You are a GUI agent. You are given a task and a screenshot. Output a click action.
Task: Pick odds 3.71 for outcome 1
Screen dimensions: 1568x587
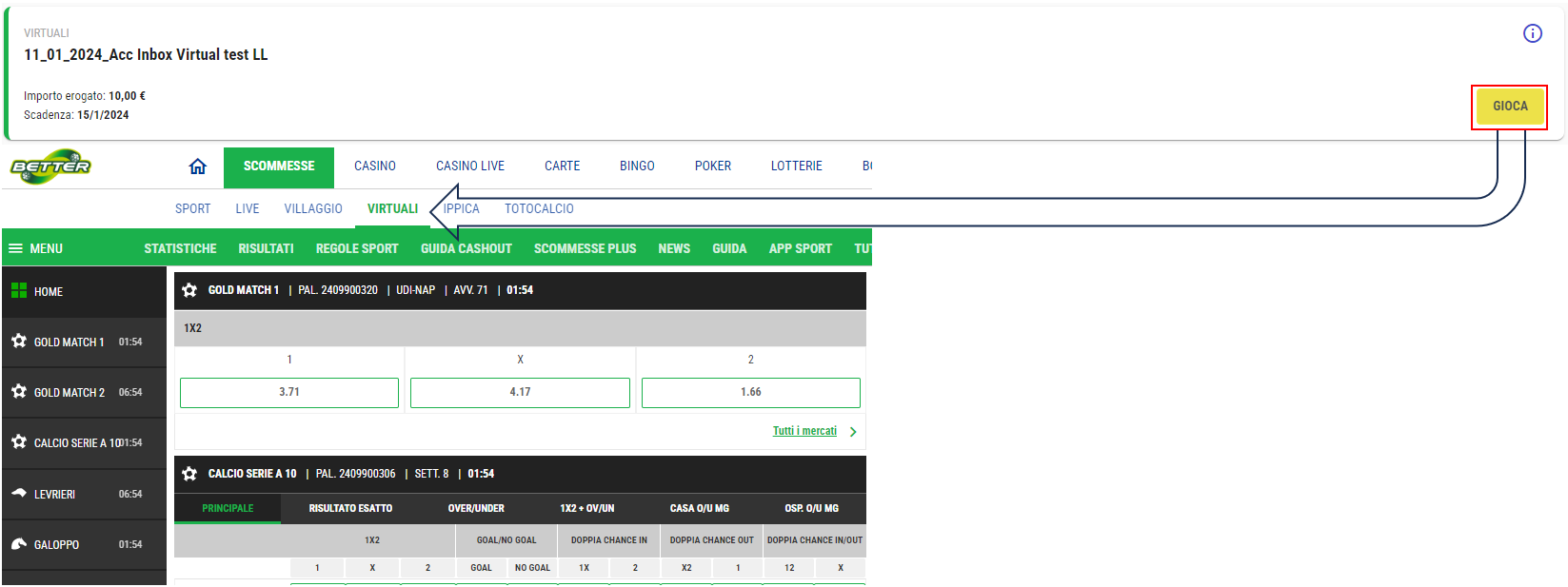289,392
